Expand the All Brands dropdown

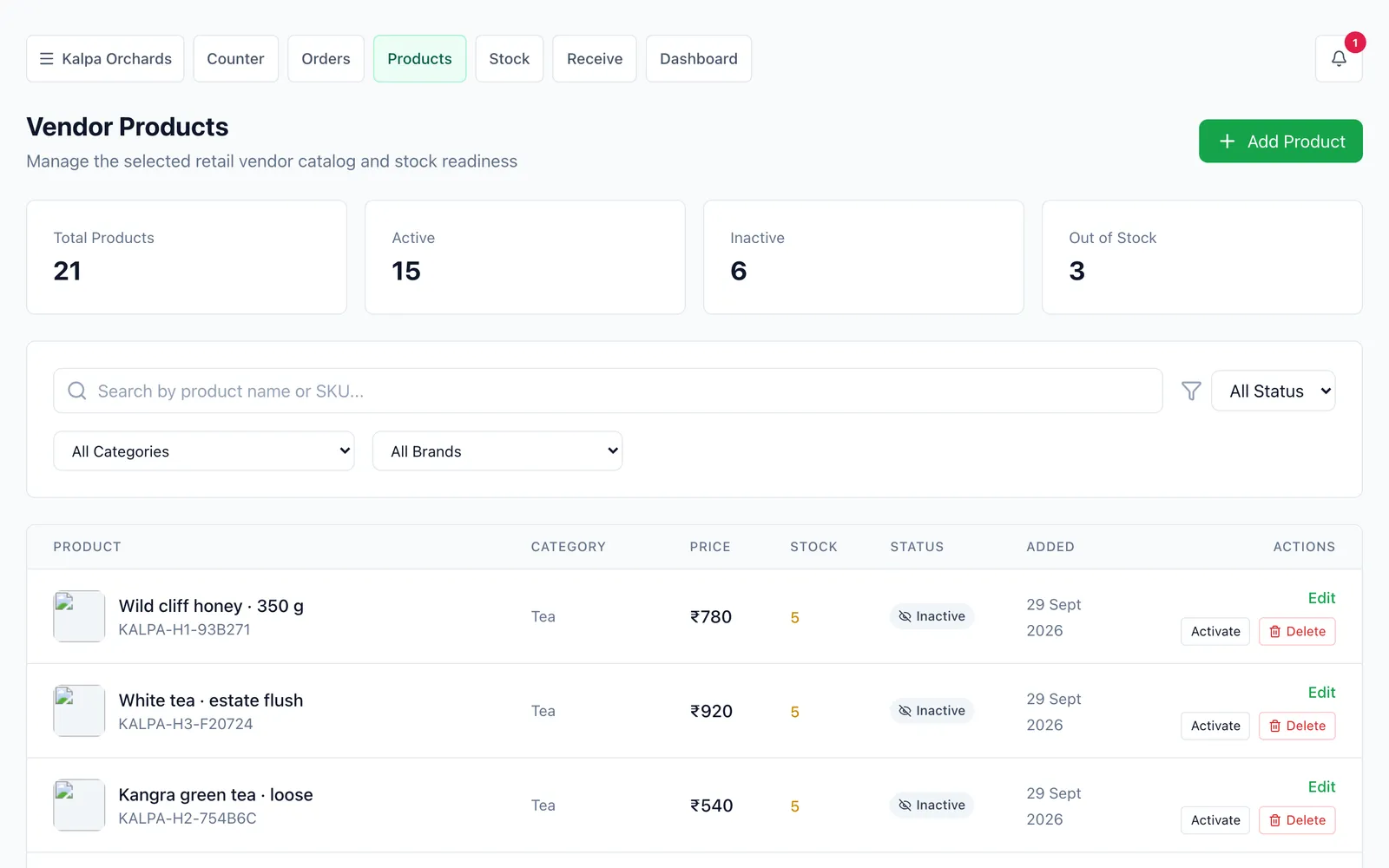[x=497, y=451]
